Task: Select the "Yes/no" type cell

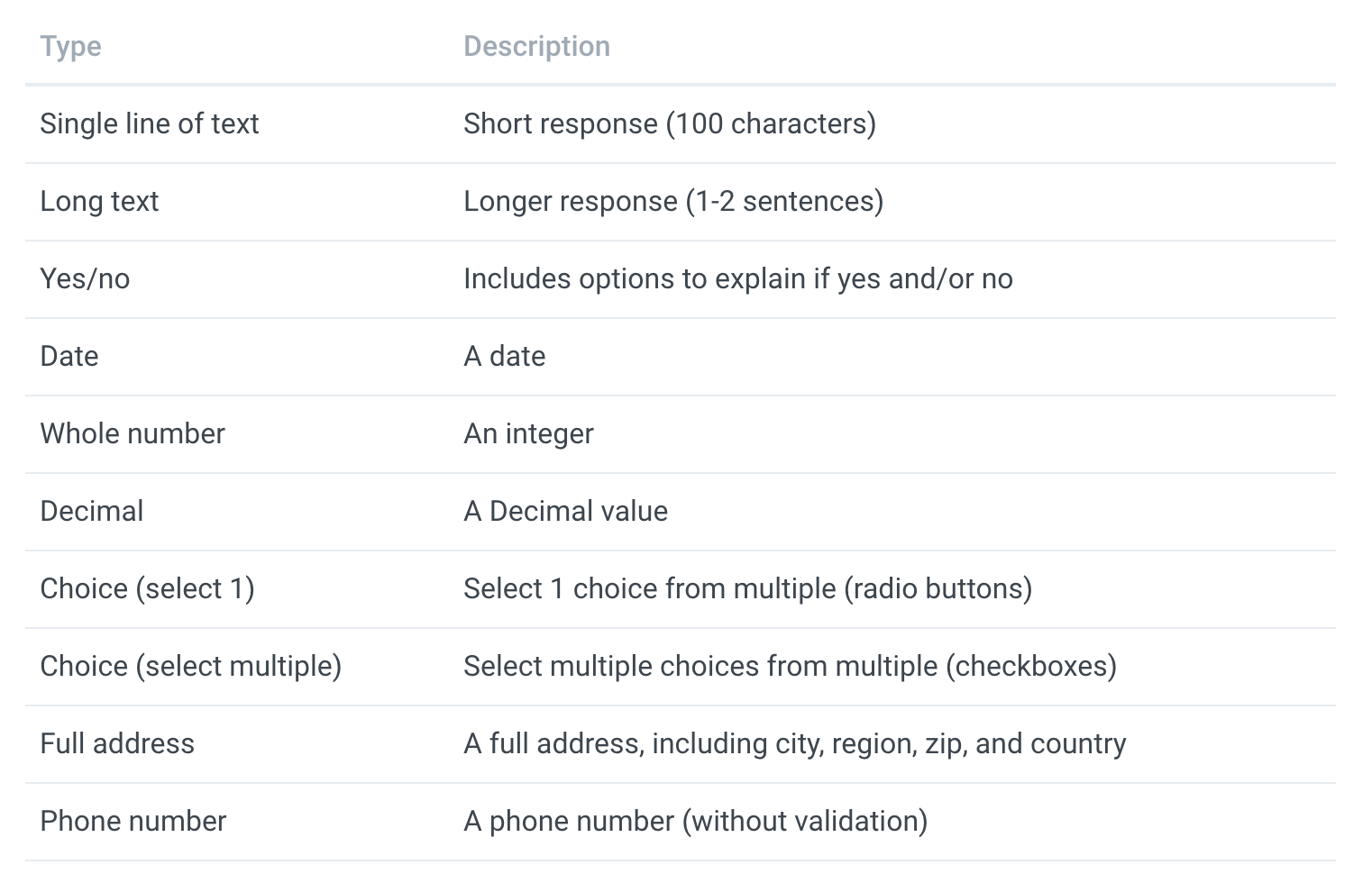Action: pyautogui.click(x=85, y=279)
